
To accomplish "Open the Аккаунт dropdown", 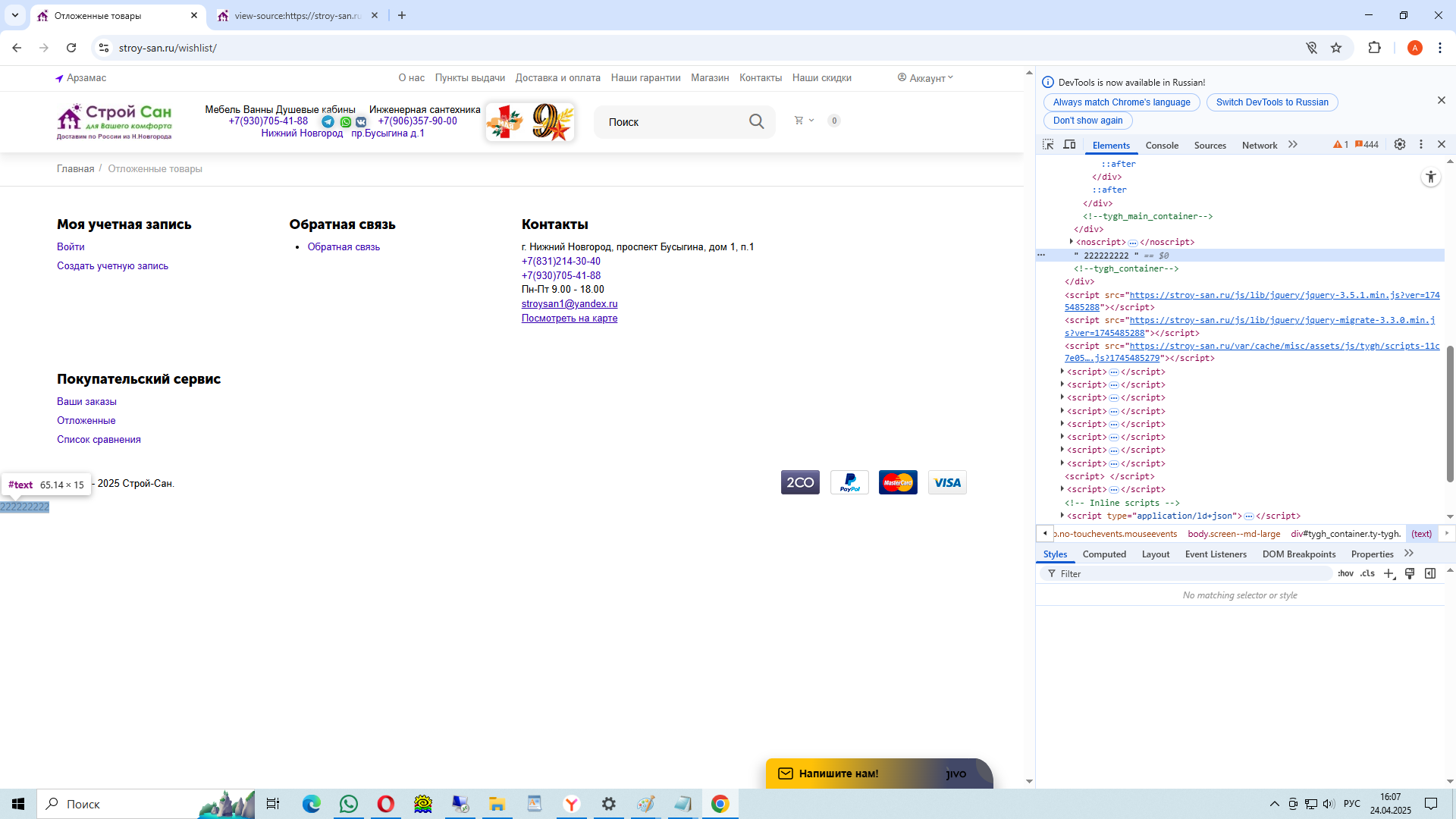I will point(925,78).
